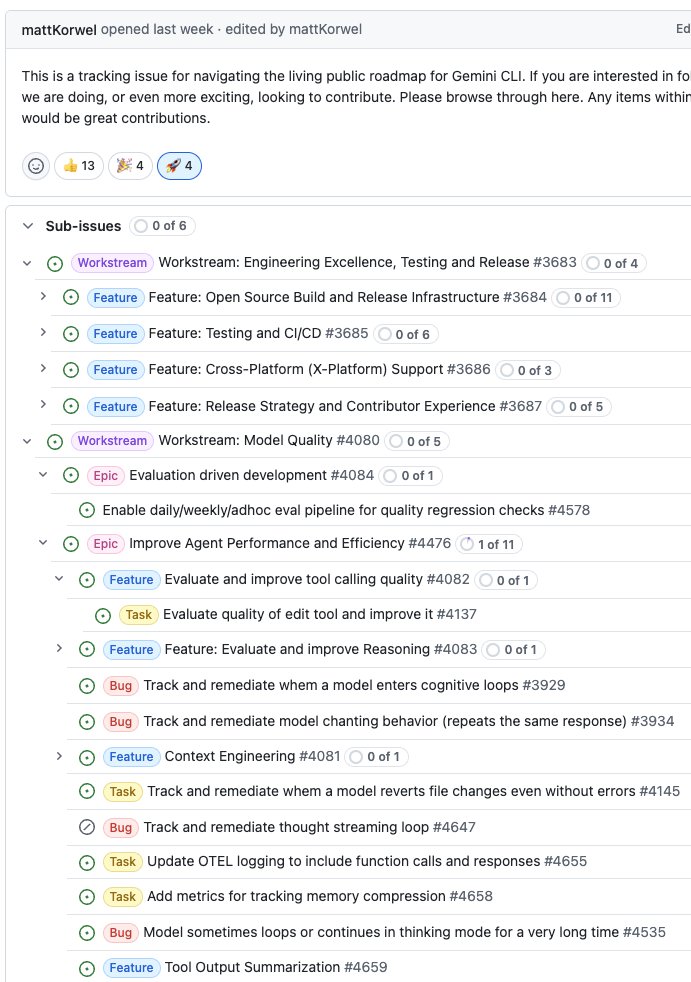This screenshot has width=691, height=982.
Task: Click the Workstream label on issue #3683
Action: (112, 263)
